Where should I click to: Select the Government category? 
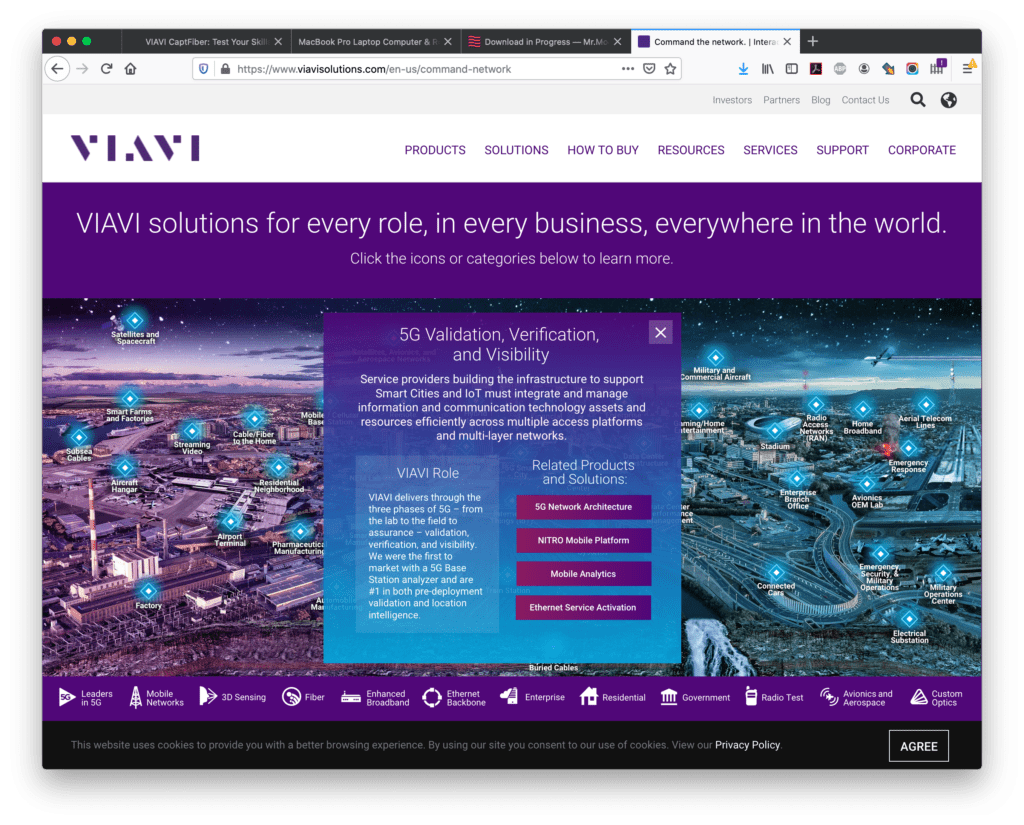pyautogui.click(x=695, y=697)
